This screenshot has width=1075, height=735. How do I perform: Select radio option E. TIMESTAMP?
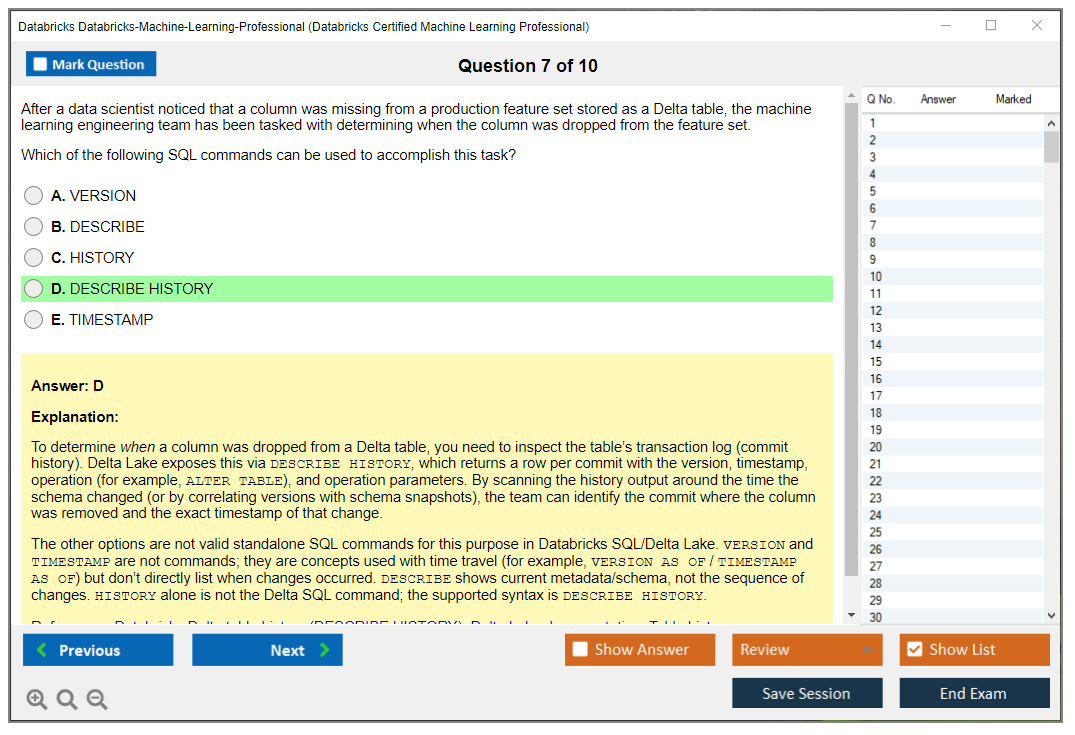click(34, 320)
